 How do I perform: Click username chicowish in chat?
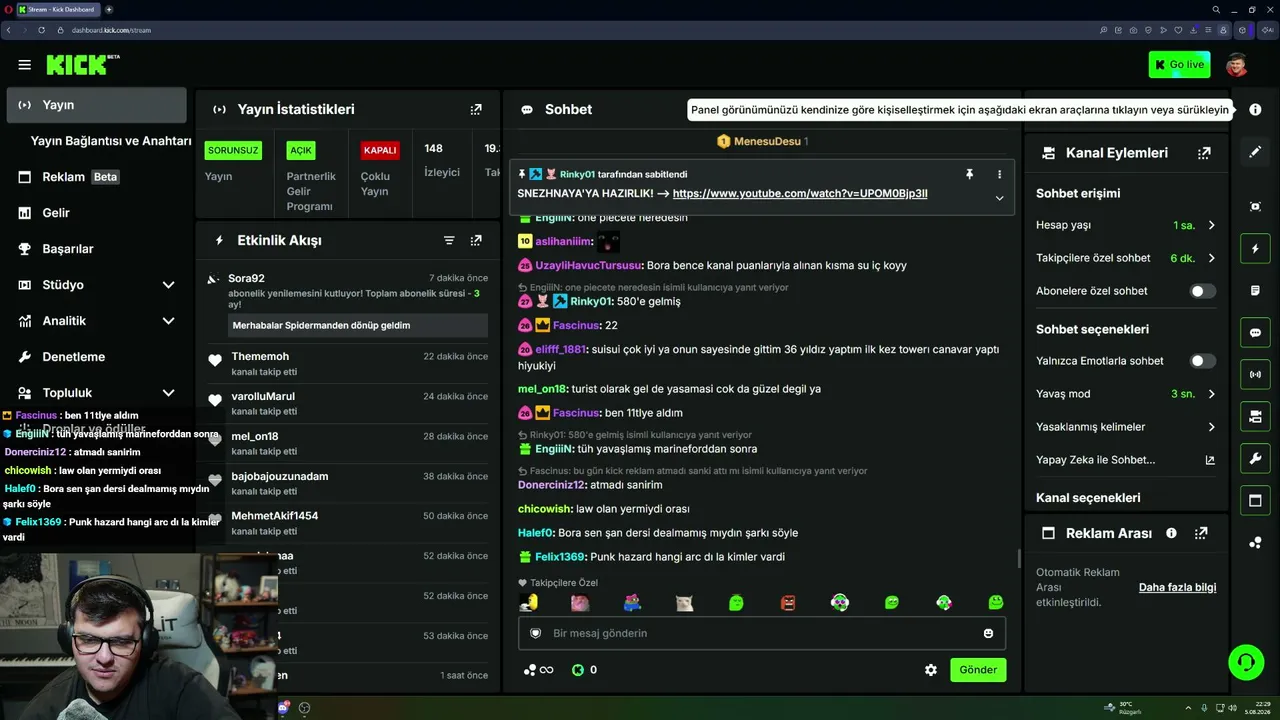tap(544, 509)
